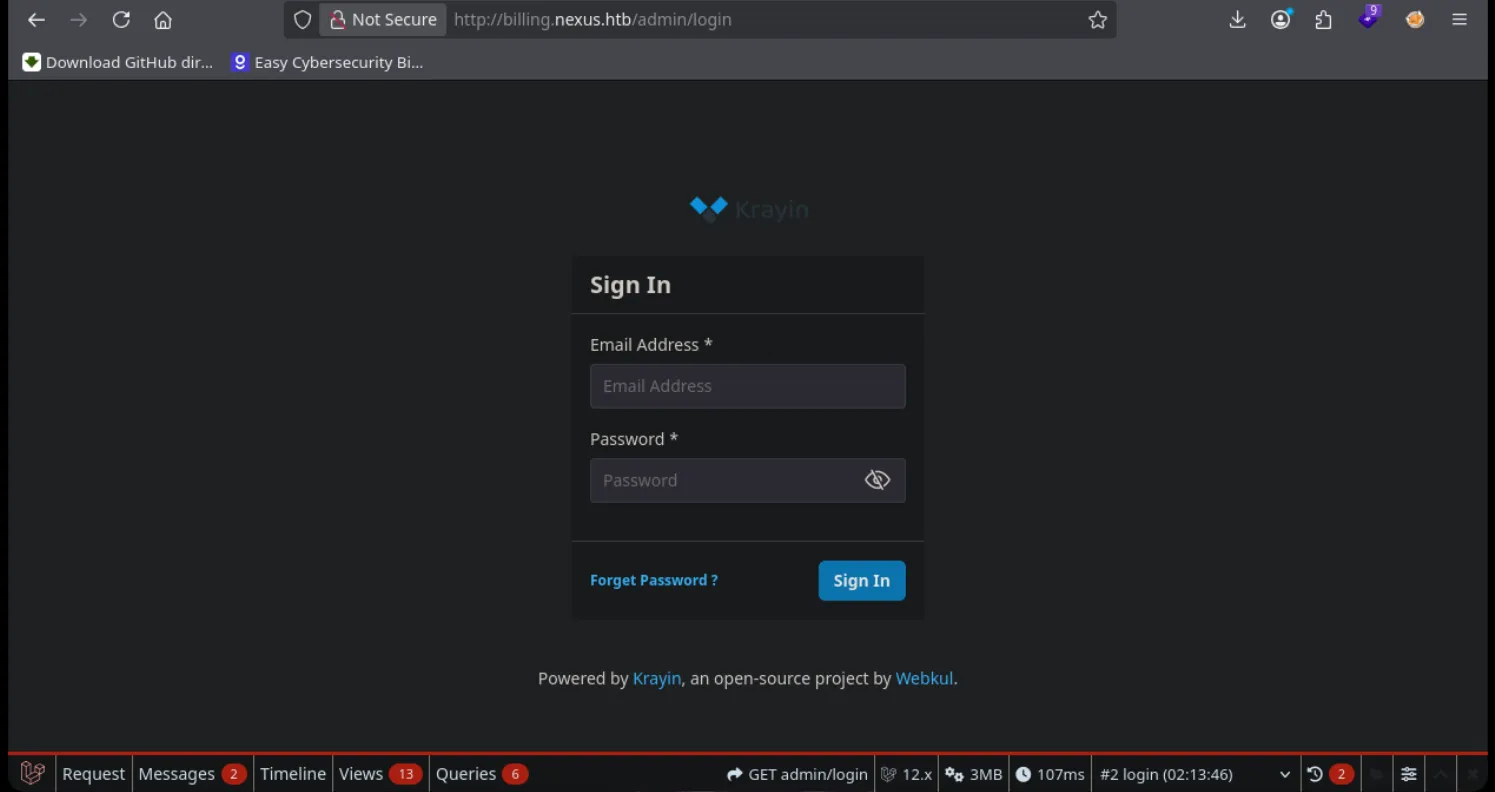Click the Laravel debugbar logo icon

[x=32, y=773]
